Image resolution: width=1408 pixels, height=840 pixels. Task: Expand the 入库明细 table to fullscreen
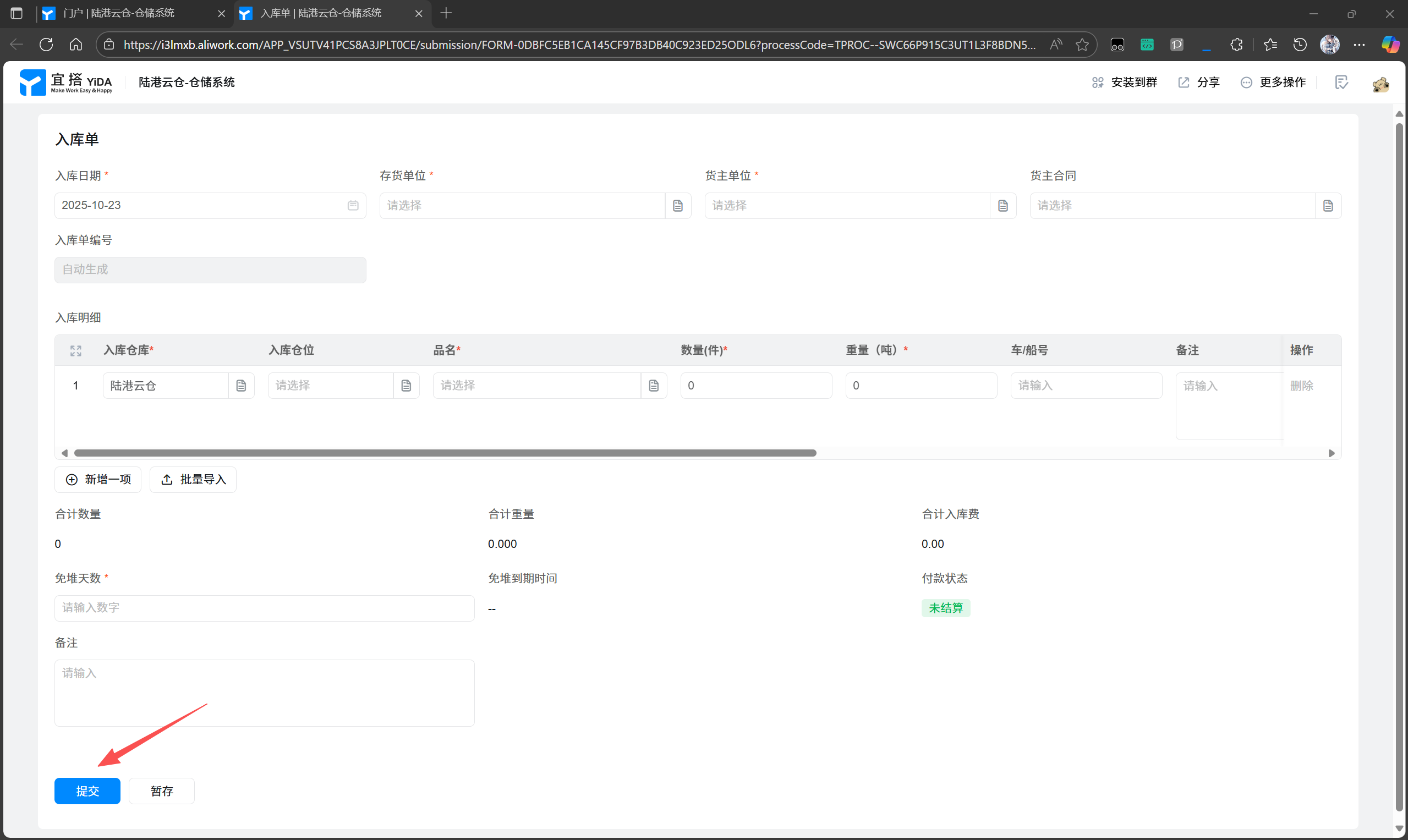tap(76, 351)
